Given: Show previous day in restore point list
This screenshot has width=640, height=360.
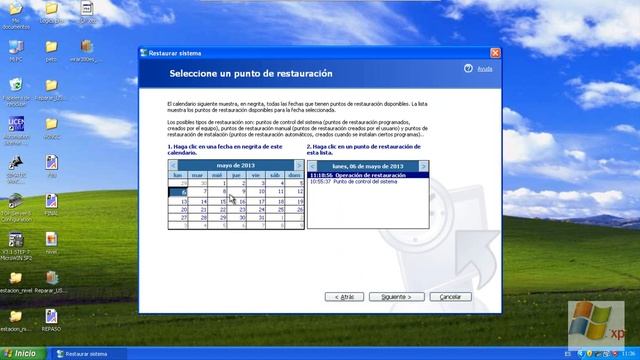Looking at the screenshot, I should 312,166.
